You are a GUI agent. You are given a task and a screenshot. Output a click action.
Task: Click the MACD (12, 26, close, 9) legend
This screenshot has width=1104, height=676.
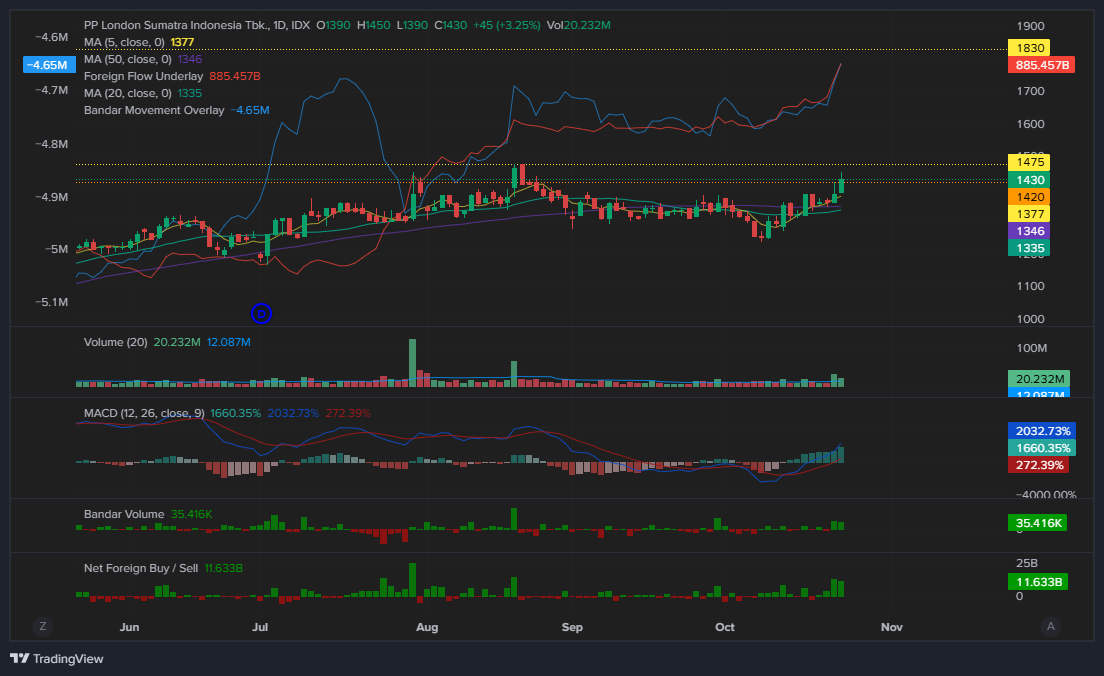(x=144, y=413)
